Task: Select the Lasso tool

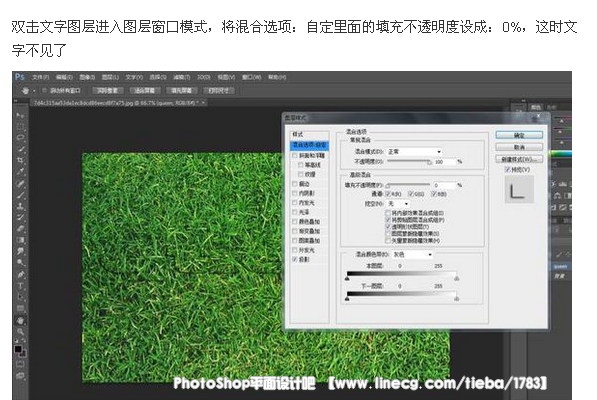Action: coord(20,137)
